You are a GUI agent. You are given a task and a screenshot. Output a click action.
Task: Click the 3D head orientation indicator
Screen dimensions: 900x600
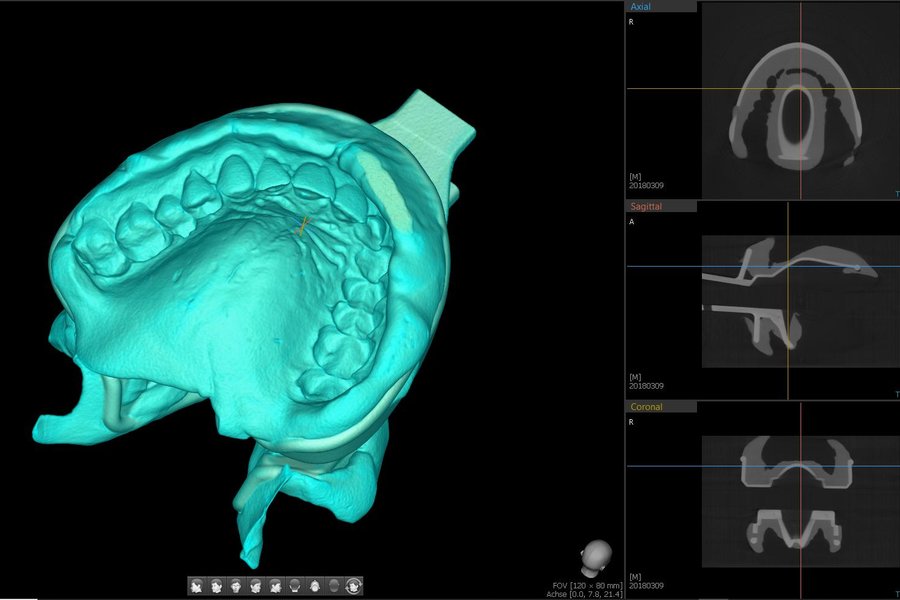coord(597,556)
